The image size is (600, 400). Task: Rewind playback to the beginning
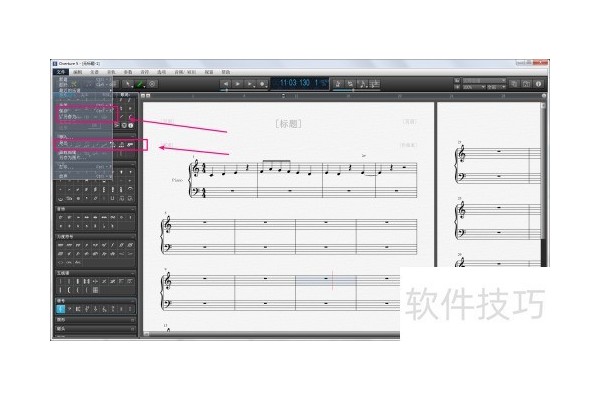click(226, 83)
